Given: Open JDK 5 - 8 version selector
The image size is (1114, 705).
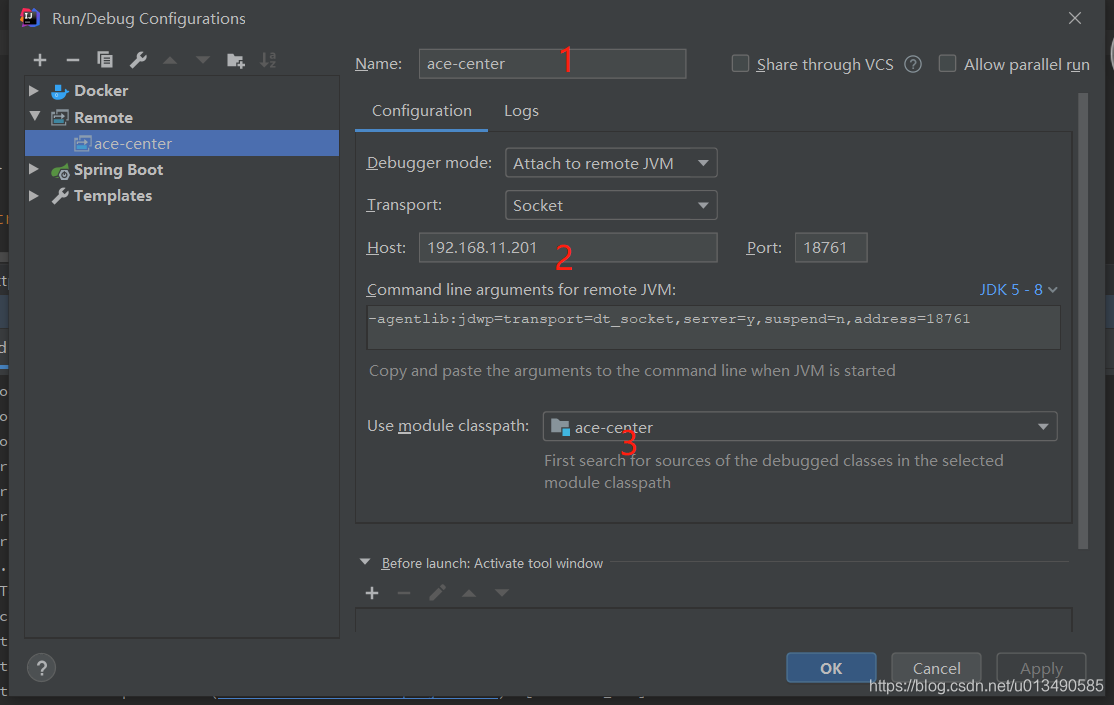Looking at the screenshot, I should [x=1019, y=290].
